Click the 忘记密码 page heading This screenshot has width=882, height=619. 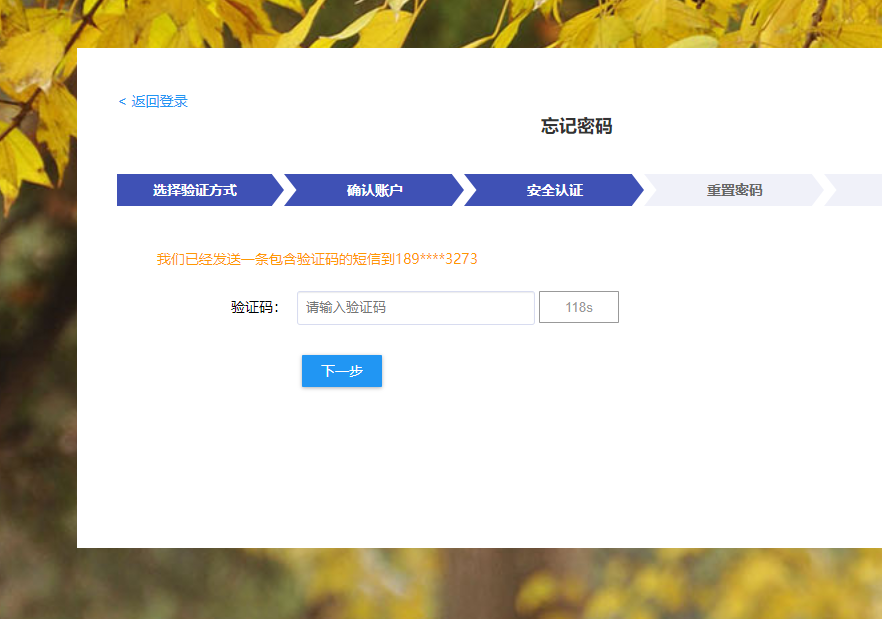pyautogui.click(x=576, y=126)
